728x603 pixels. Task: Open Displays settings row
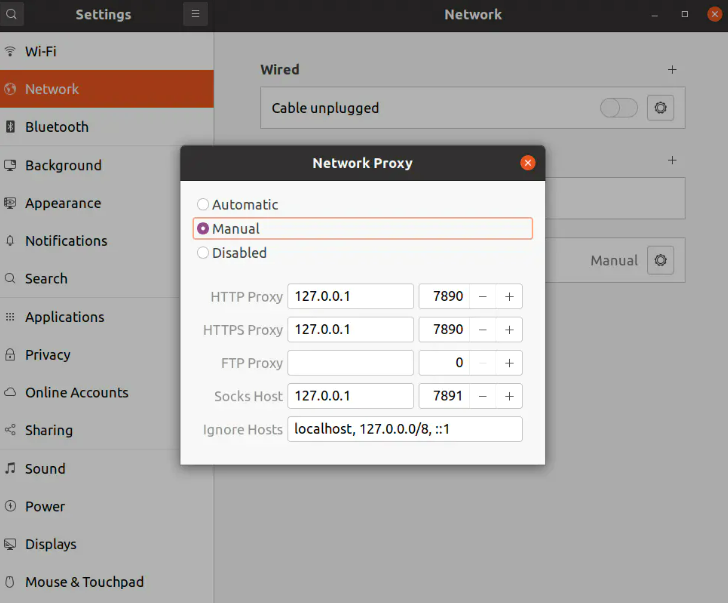(107, 544)
